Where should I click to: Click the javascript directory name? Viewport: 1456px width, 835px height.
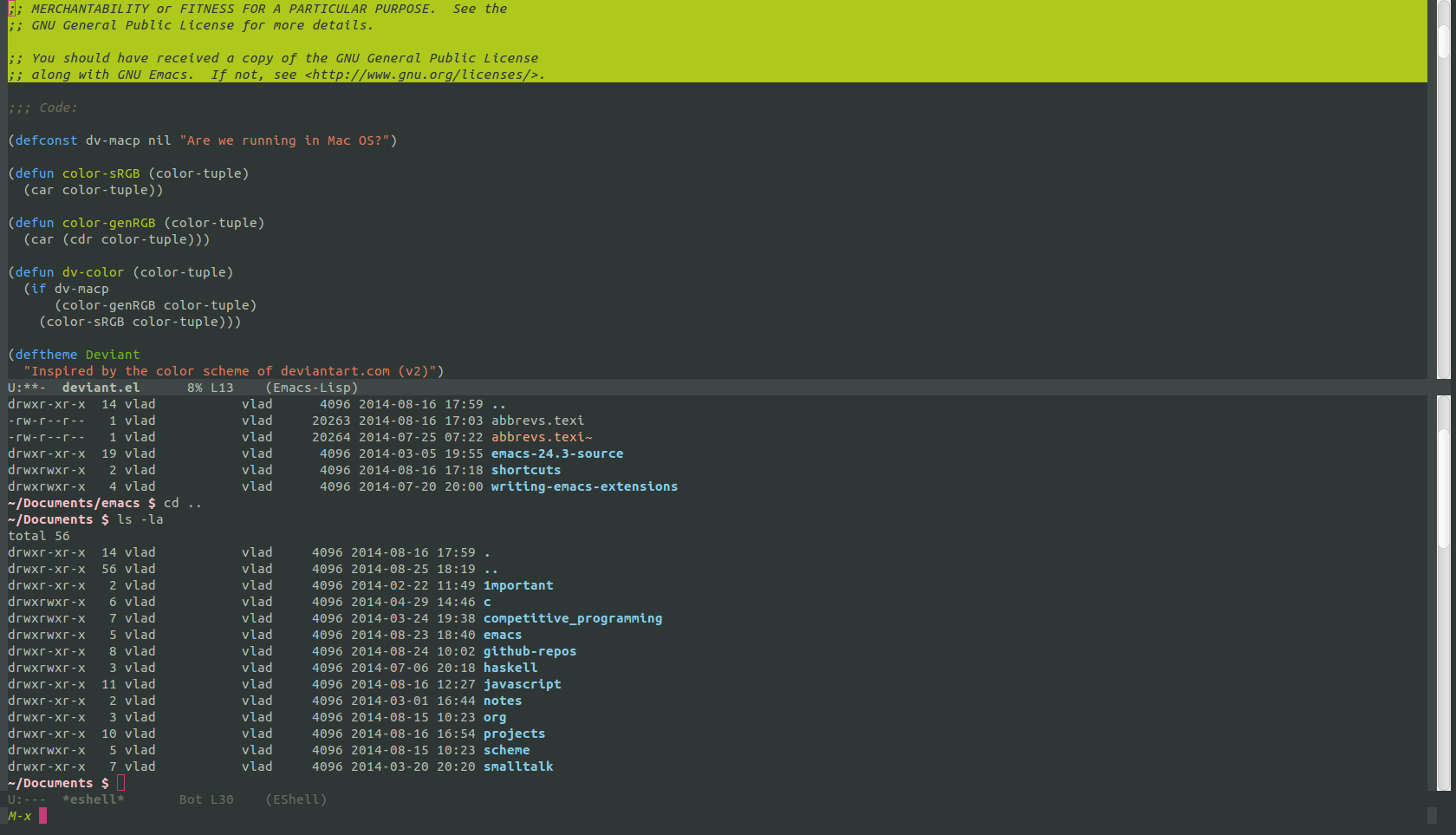coord(522,684)
